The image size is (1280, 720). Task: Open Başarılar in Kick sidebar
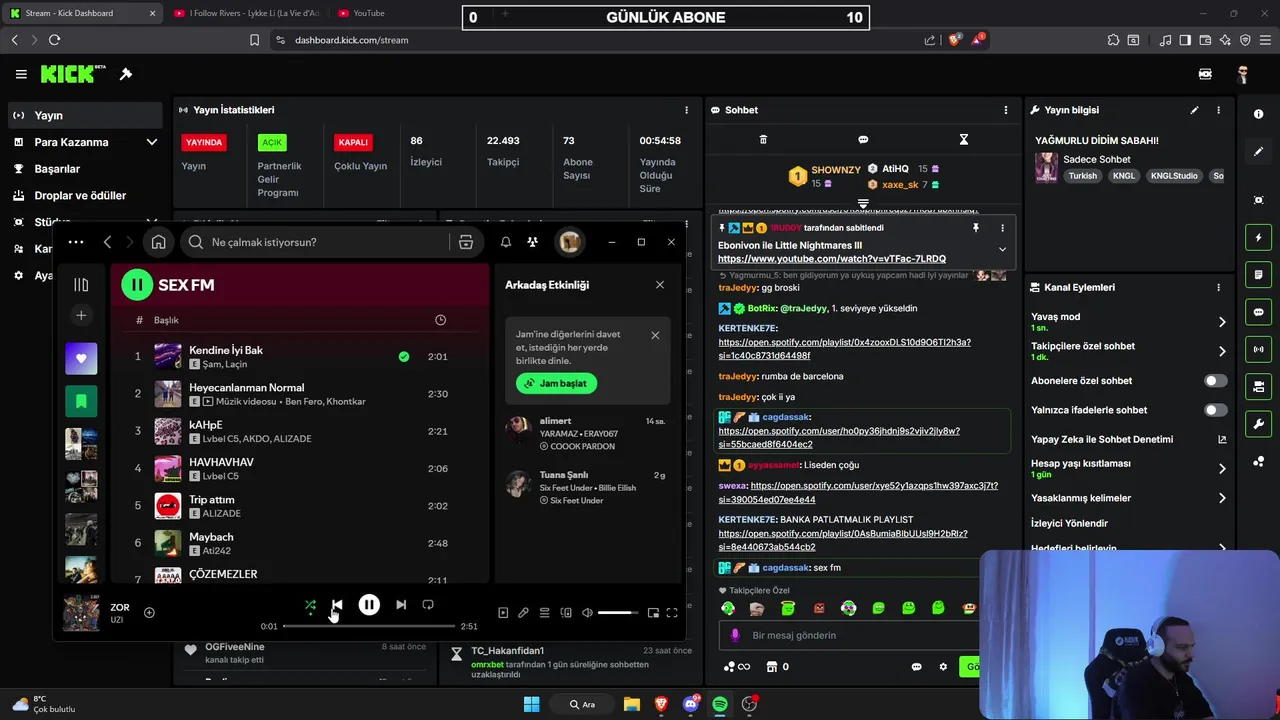point(85,169)
